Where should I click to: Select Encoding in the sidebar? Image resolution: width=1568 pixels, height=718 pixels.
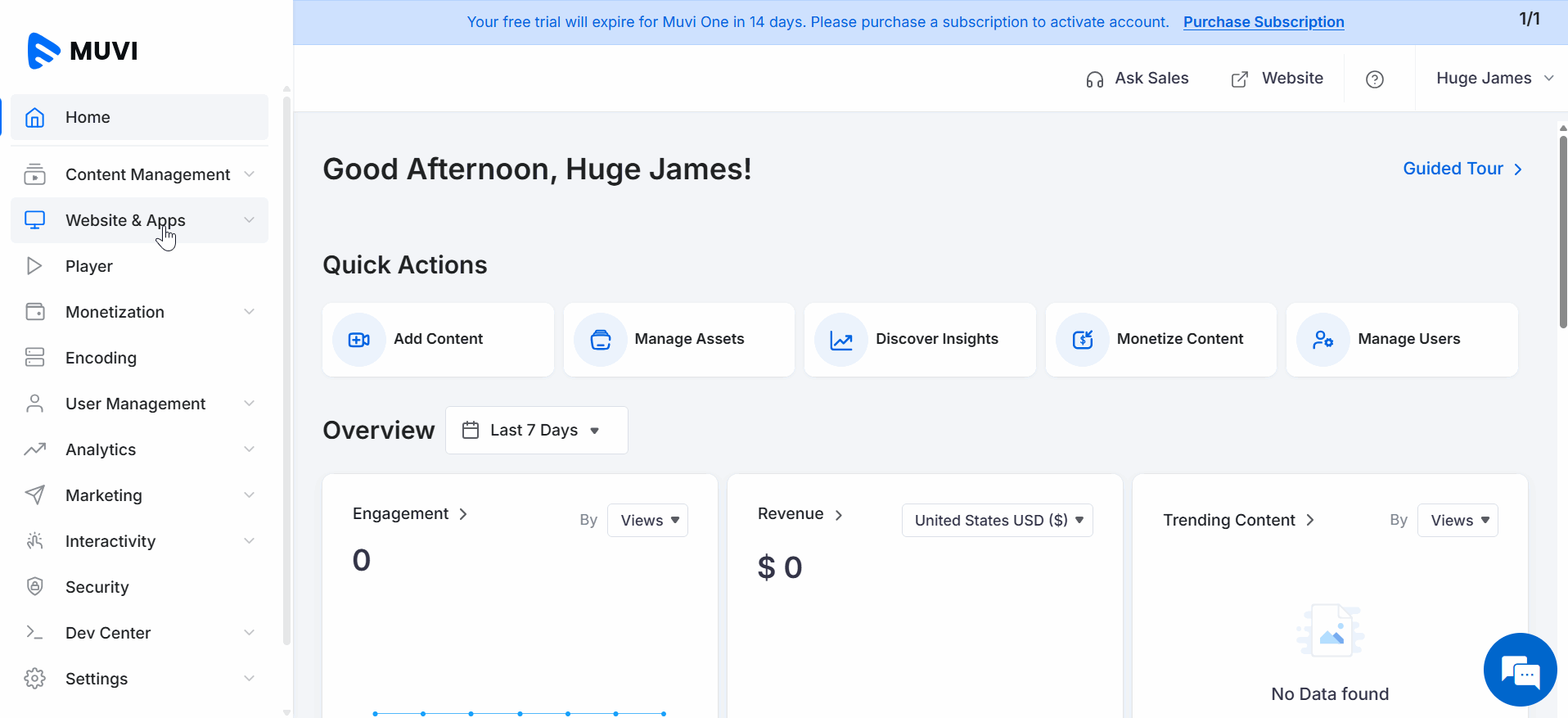(x=101, y=358)
